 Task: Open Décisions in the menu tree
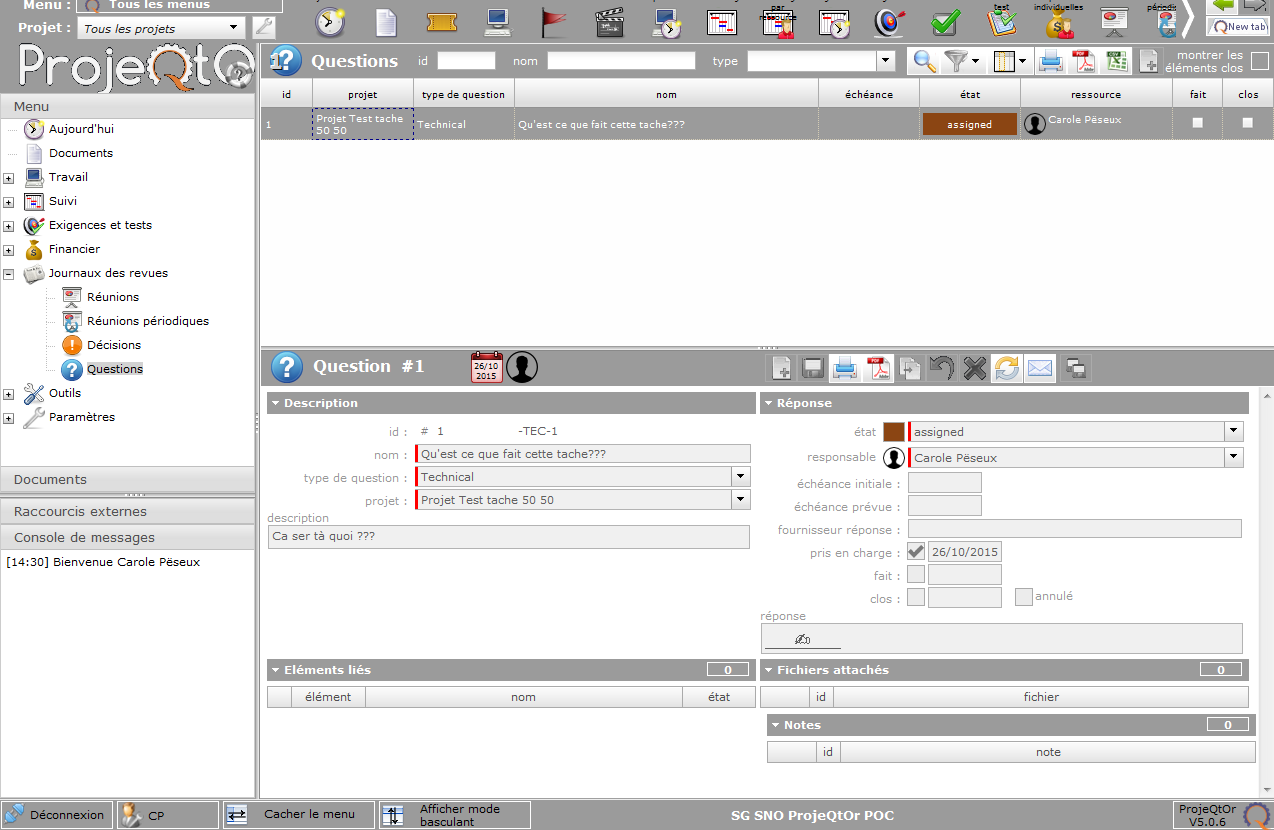tap(114, 345)
